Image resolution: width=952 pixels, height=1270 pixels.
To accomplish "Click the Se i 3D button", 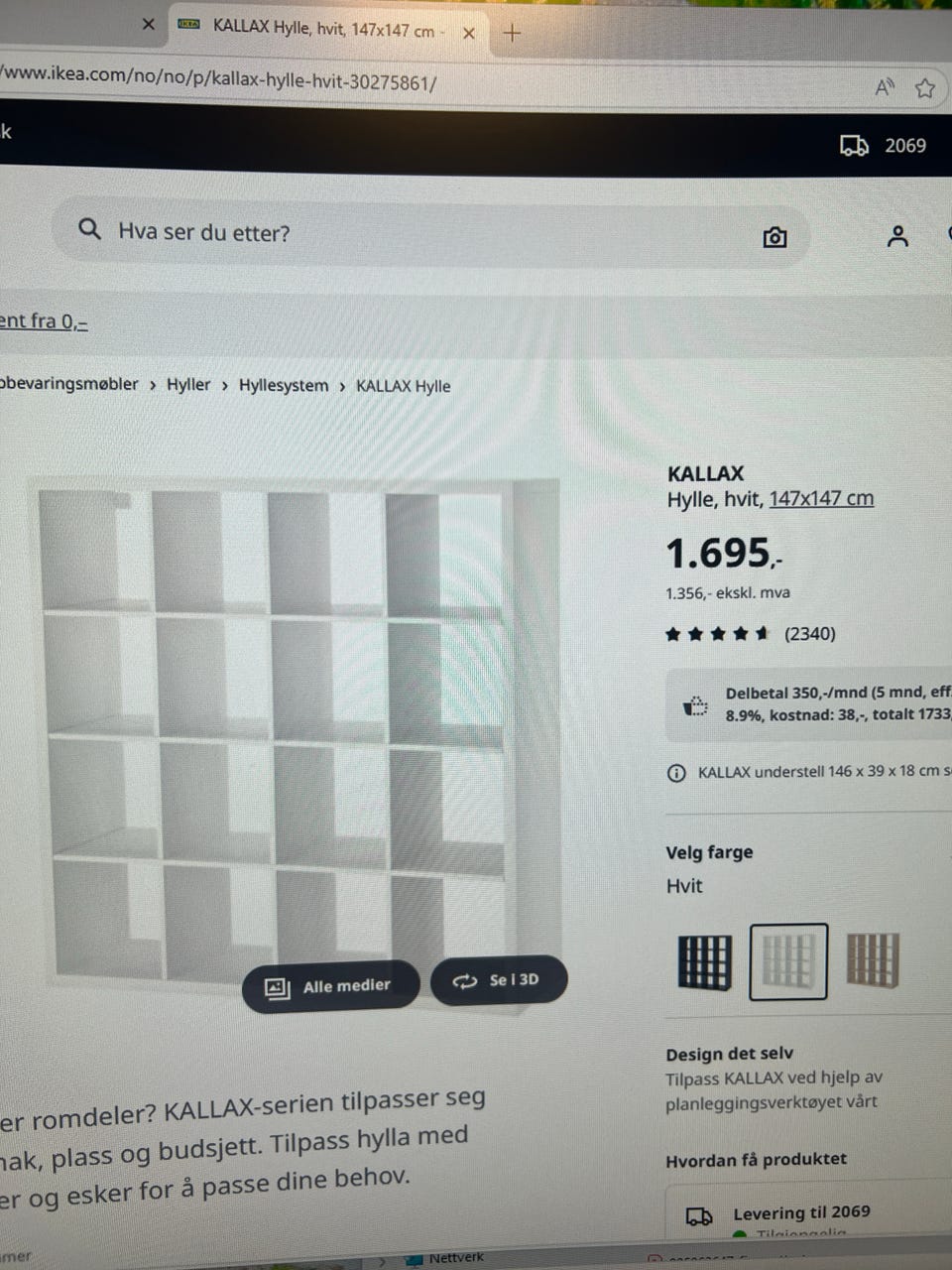I will (499, 980).
